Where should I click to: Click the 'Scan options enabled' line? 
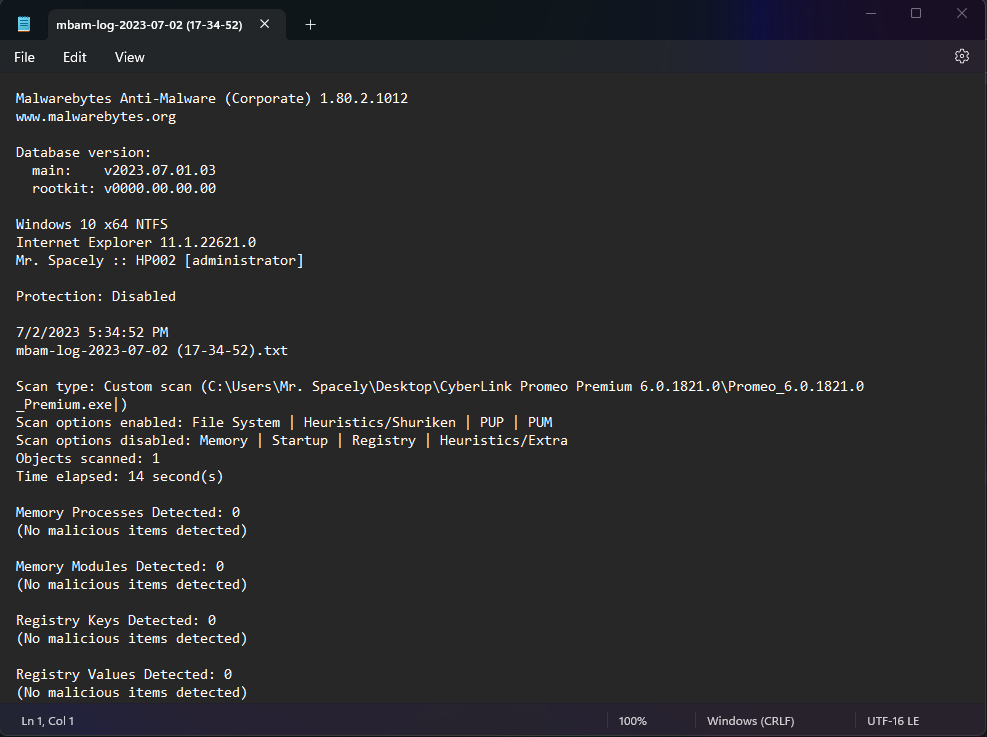284,422
